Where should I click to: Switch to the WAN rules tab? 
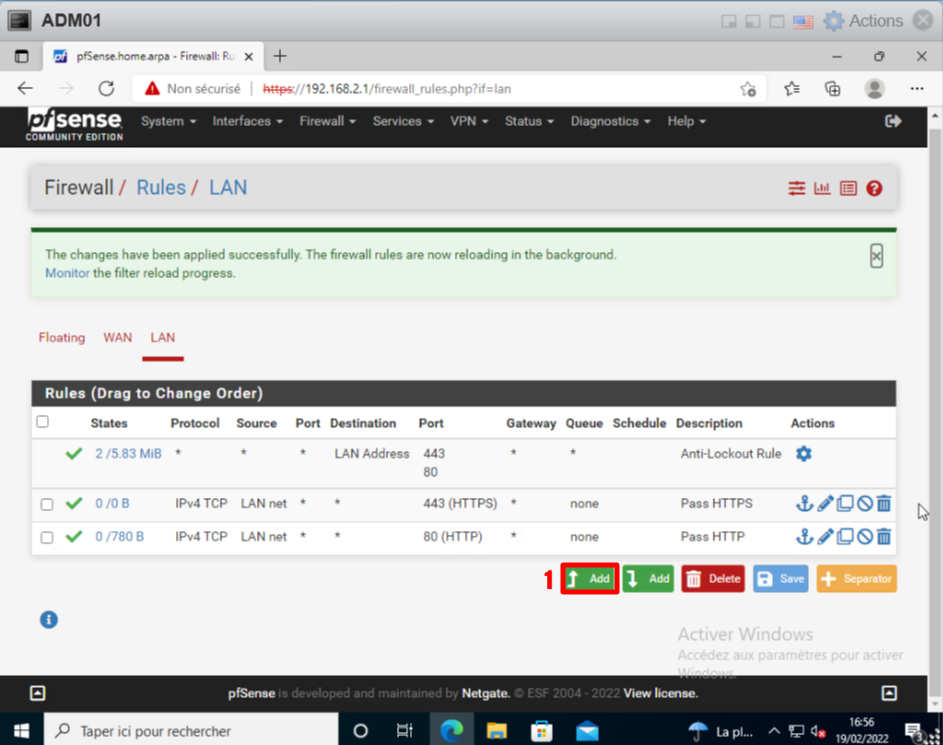[x=117, y=338]
